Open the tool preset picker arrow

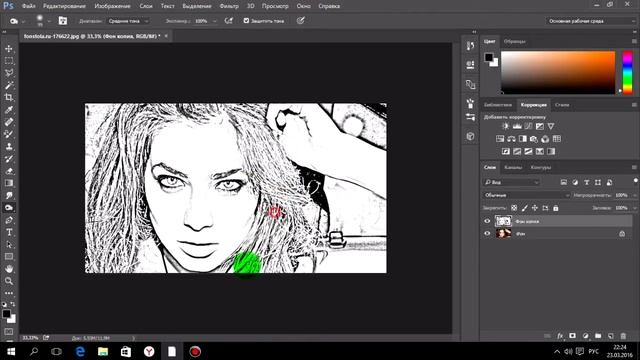[23, 21]
